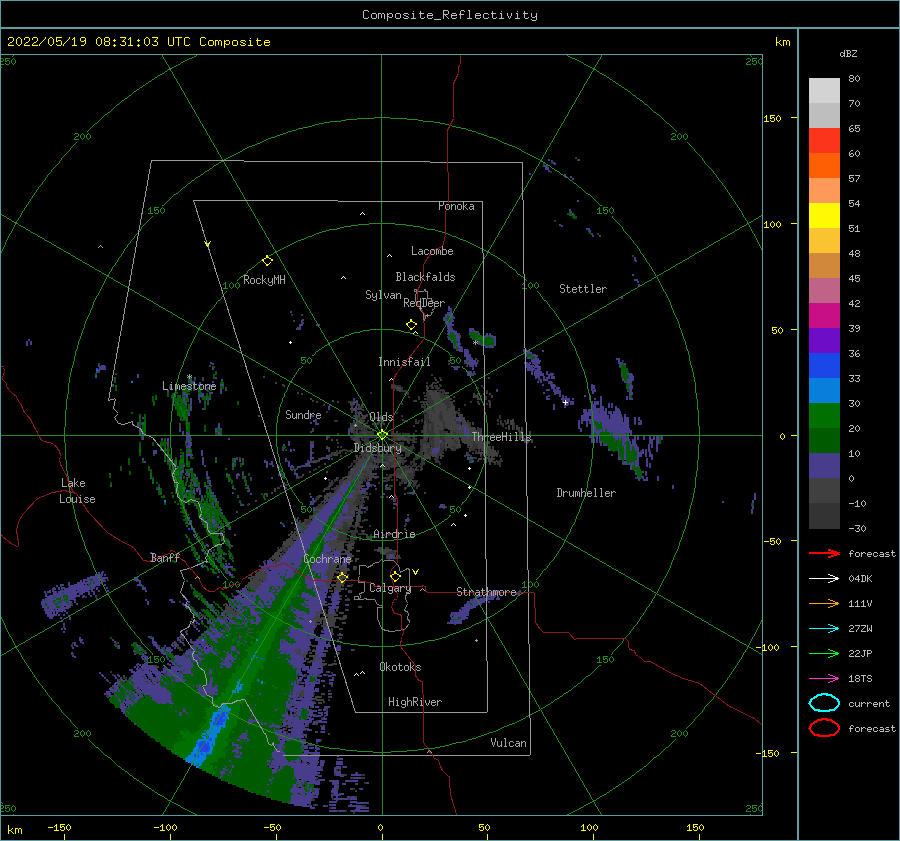
Task: Click the -30 value in dBZ scale
Action: [x=857, y=528]
